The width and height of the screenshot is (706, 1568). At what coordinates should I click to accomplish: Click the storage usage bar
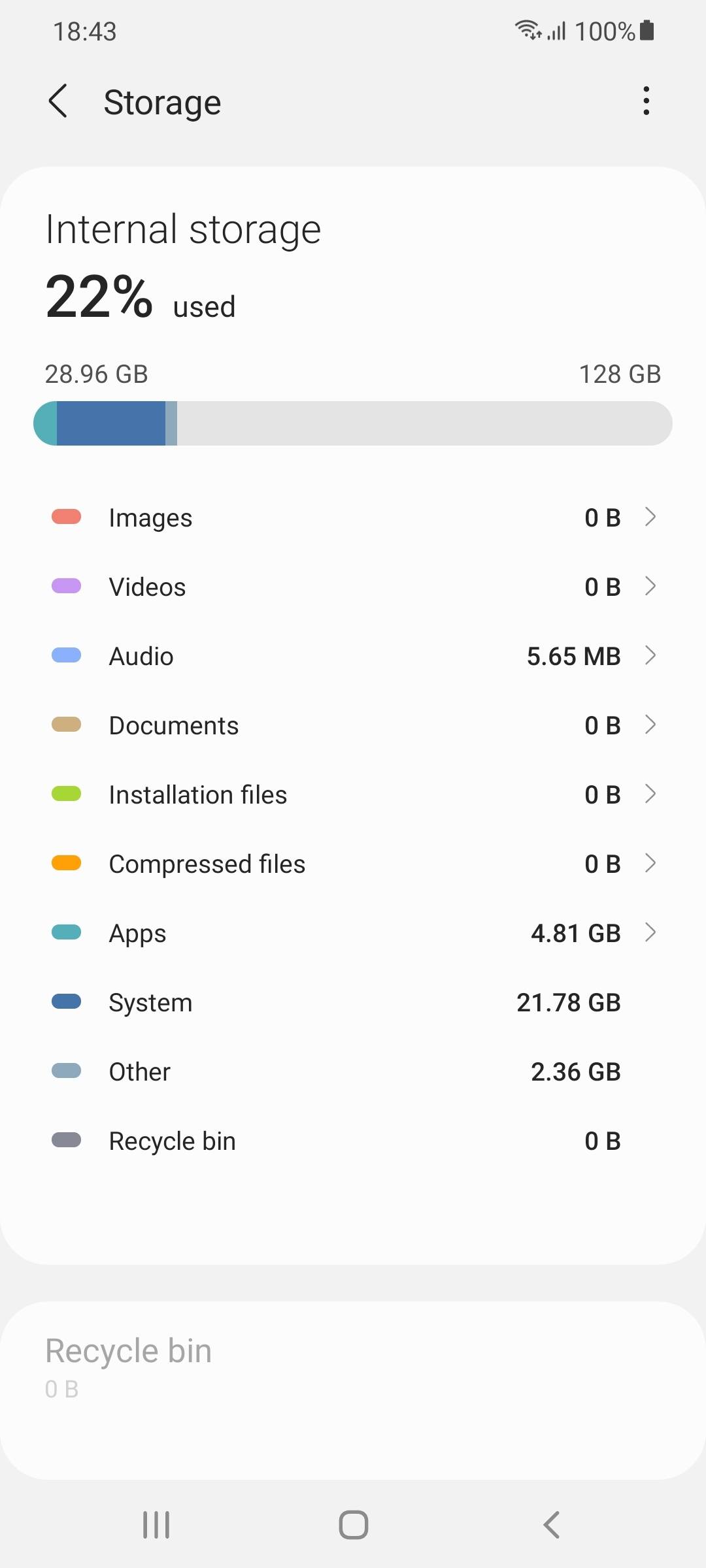(x=353, y=423)
